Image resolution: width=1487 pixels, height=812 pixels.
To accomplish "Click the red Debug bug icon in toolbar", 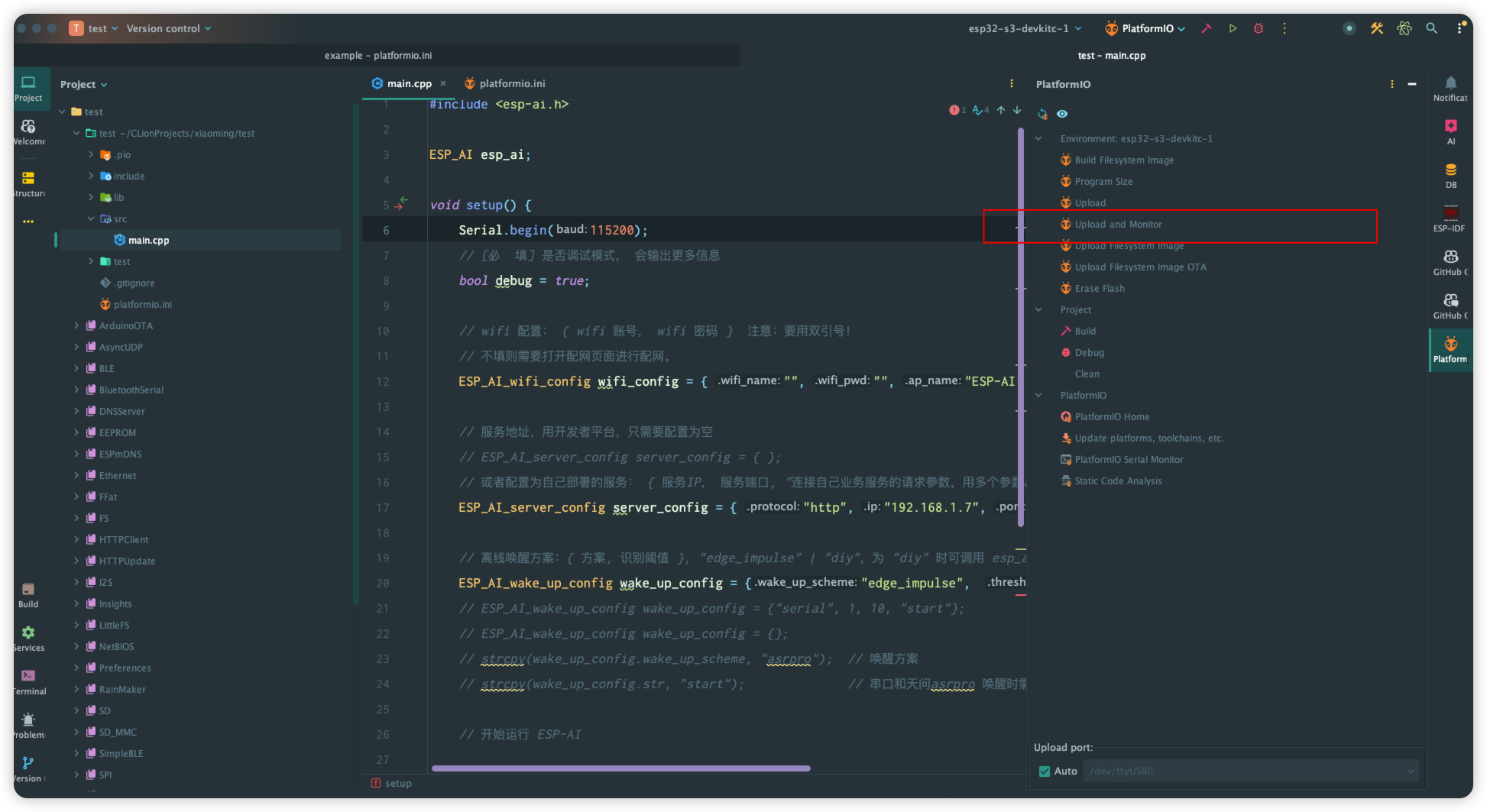I will pyautogui.click(x=1259, y=28).
